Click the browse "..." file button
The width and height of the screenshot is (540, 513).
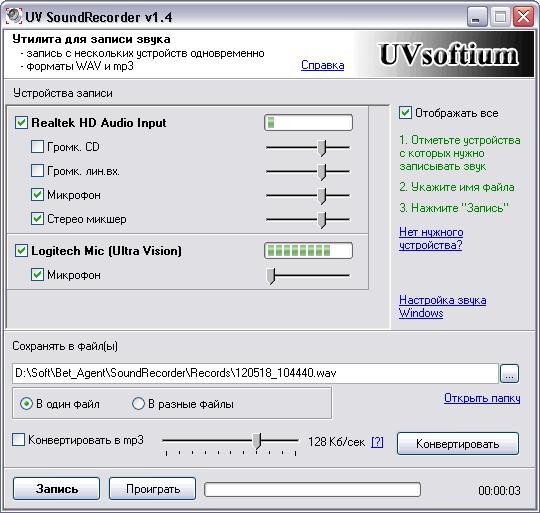(509, 373)
